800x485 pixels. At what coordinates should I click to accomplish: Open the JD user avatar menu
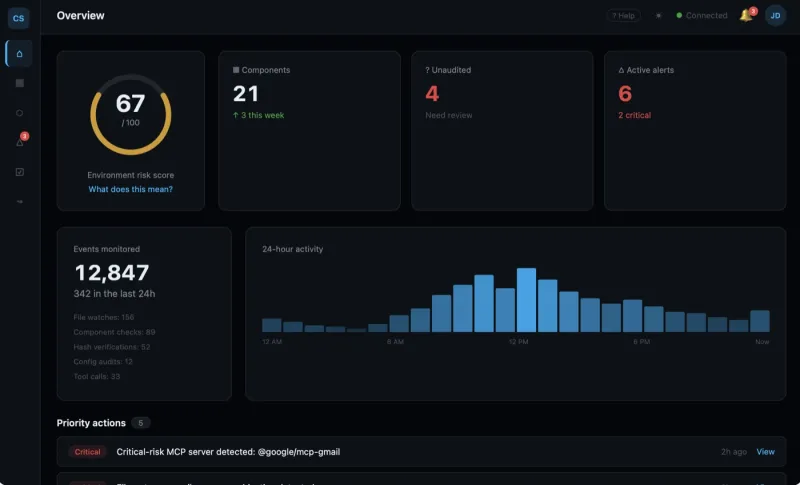click(x=775, y=16)
